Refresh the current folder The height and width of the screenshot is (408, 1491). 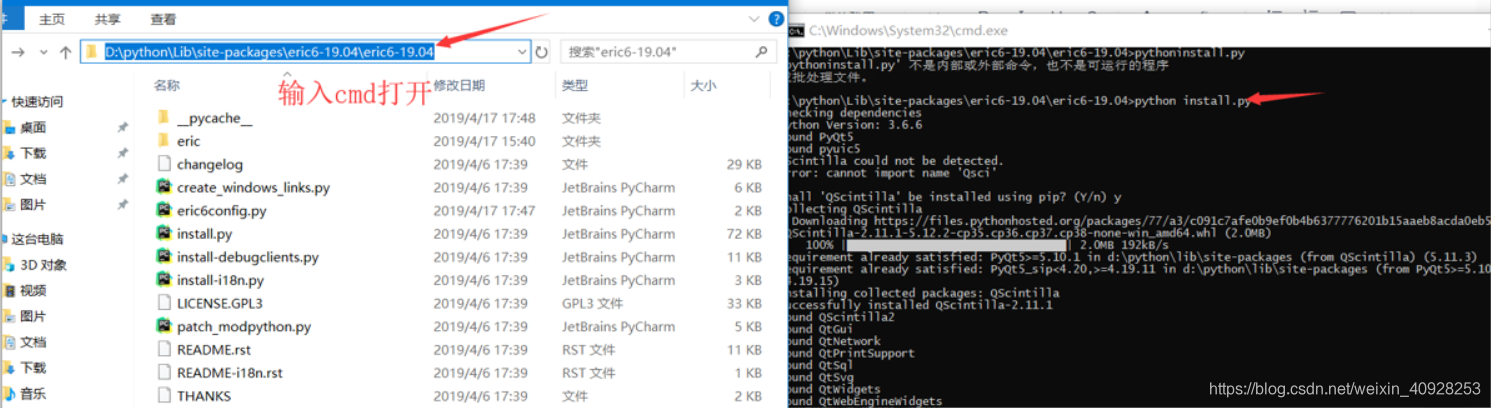542,52
